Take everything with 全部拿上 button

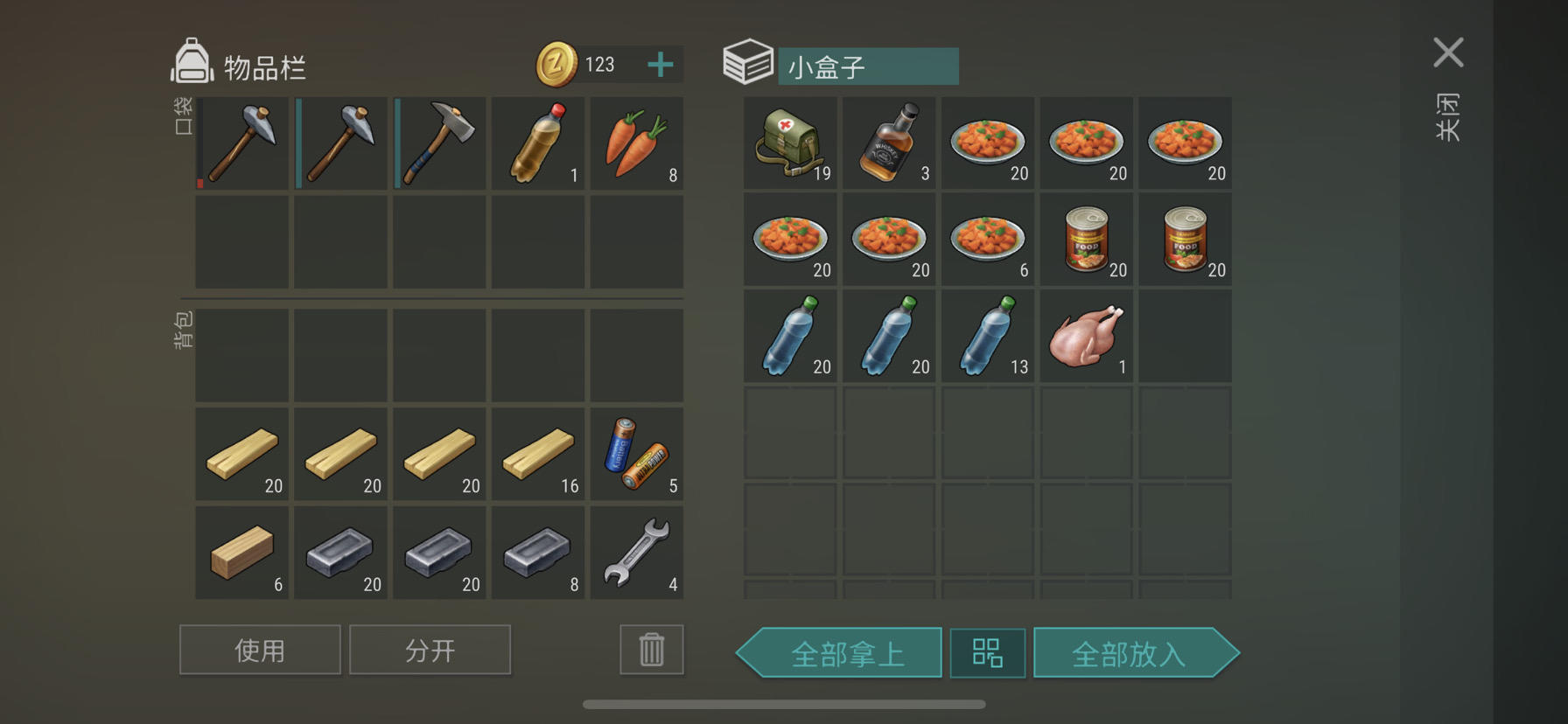[x=839, y=652]
